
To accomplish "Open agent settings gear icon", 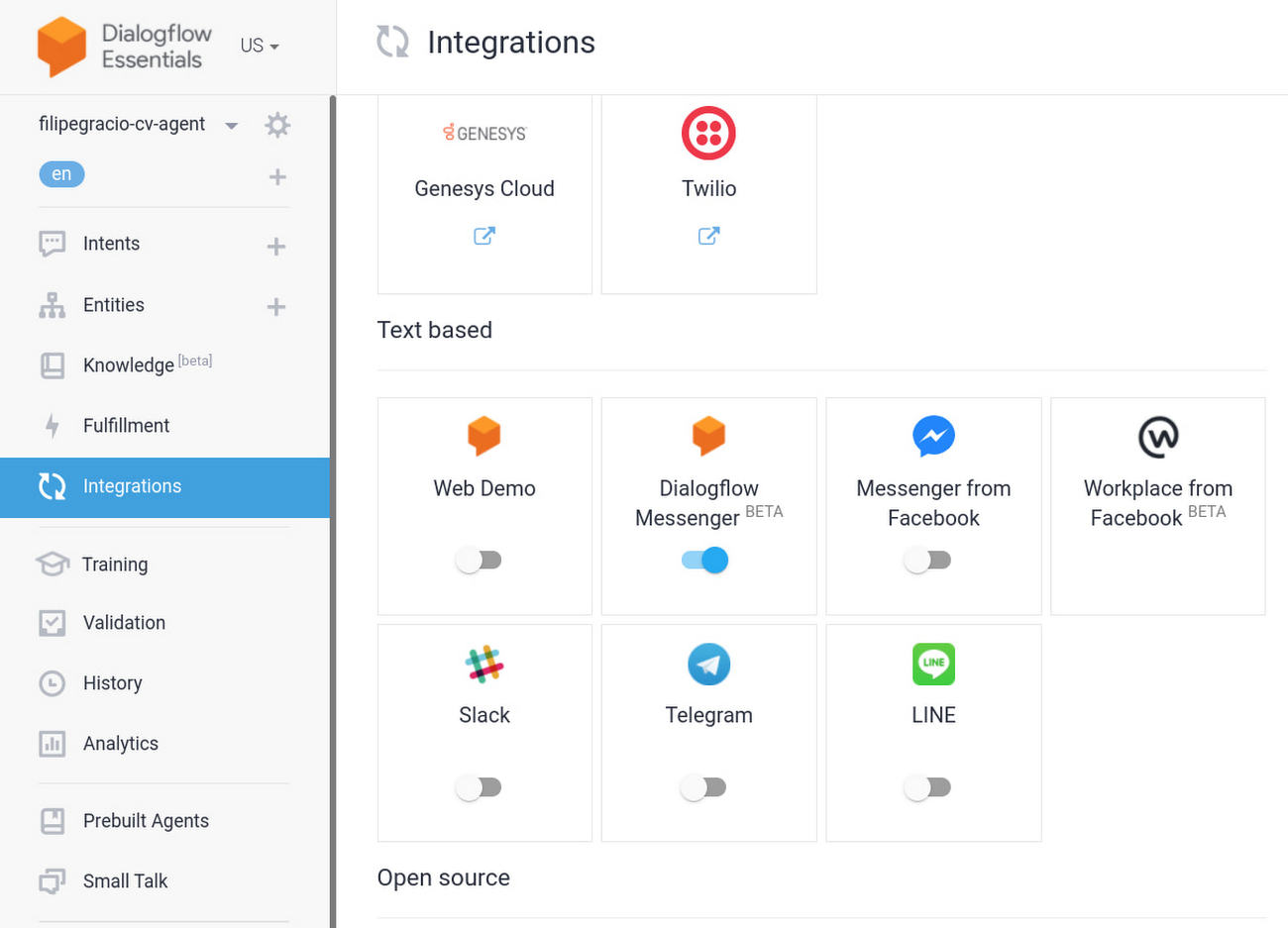I will click(277, 125).
